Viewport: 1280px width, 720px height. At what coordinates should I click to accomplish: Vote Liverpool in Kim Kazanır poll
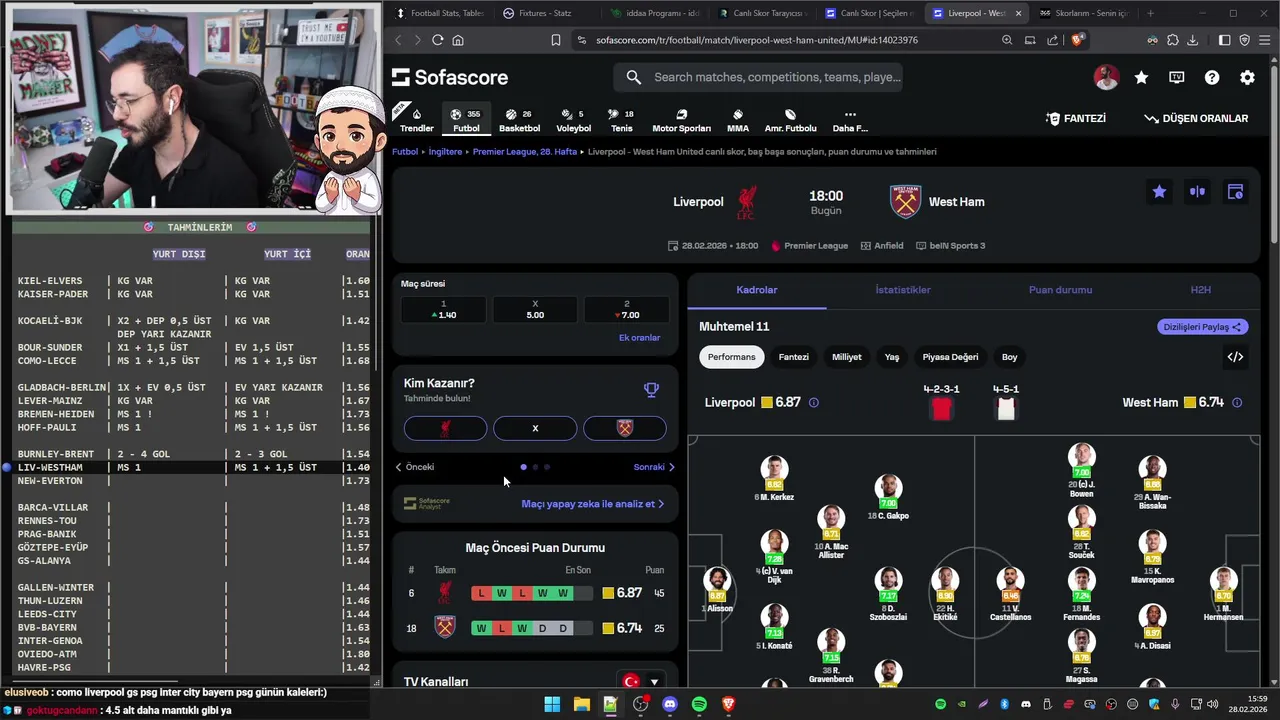pos(445,428)
